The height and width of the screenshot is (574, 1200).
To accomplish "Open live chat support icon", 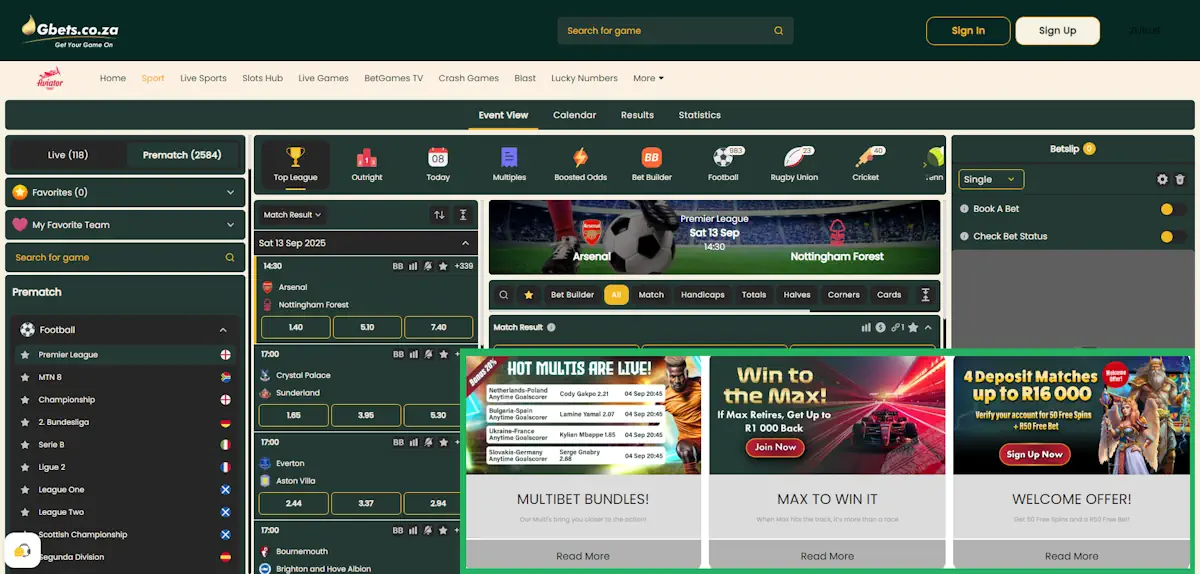I will (x=22, y=551).
